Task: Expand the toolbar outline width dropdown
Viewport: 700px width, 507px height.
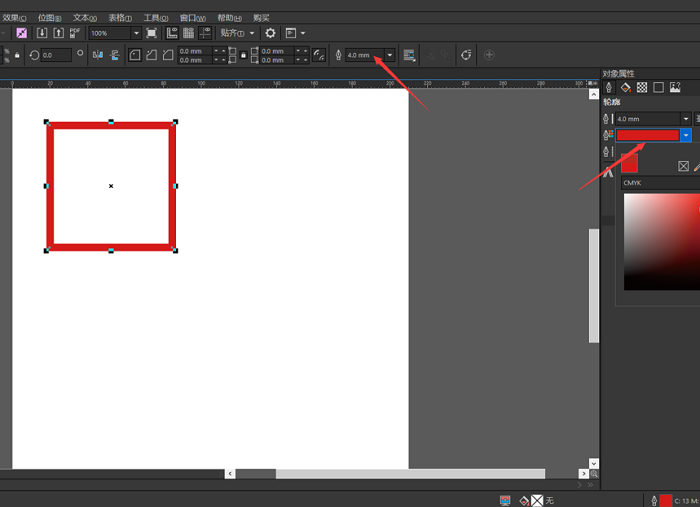Action: click(390, 55)
